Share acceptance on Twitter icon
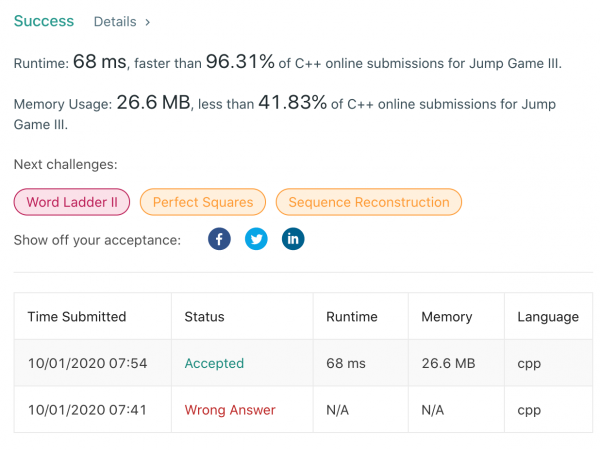This screenshot has height=450, width=600. point(256,239)
